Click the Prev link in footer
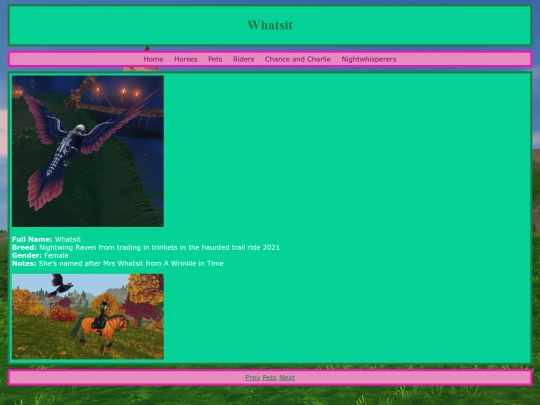The height and width of the screenshot is (405, 540). [252, 377]
